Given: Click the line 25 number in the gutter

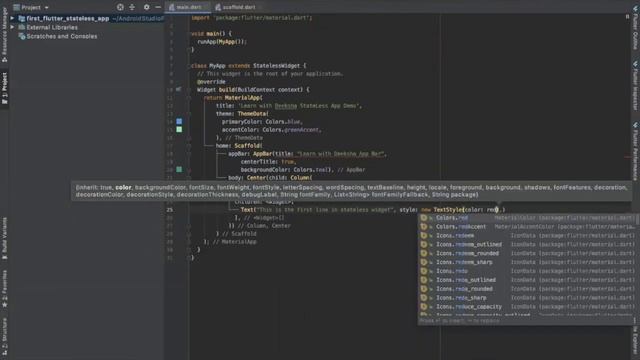Looking at the screenshot, I should pos(169,210).
